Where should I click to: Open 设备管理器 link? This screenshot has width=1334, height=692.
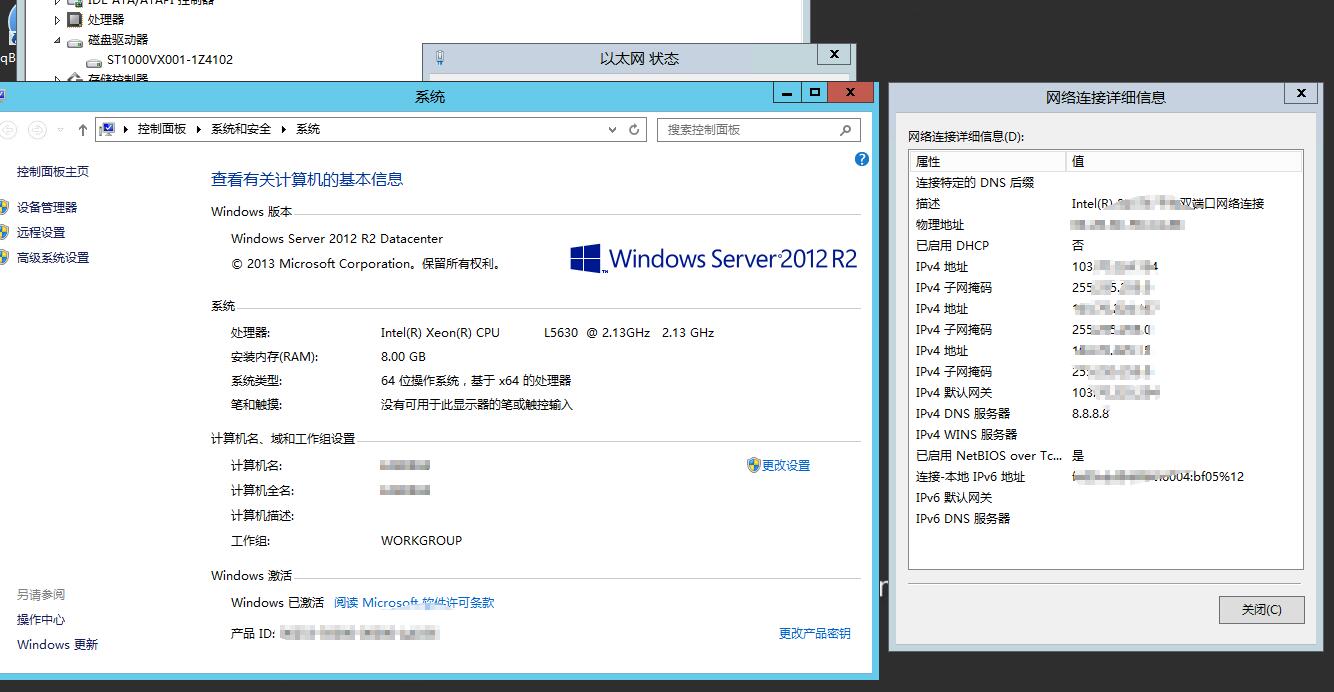(47, 207)
